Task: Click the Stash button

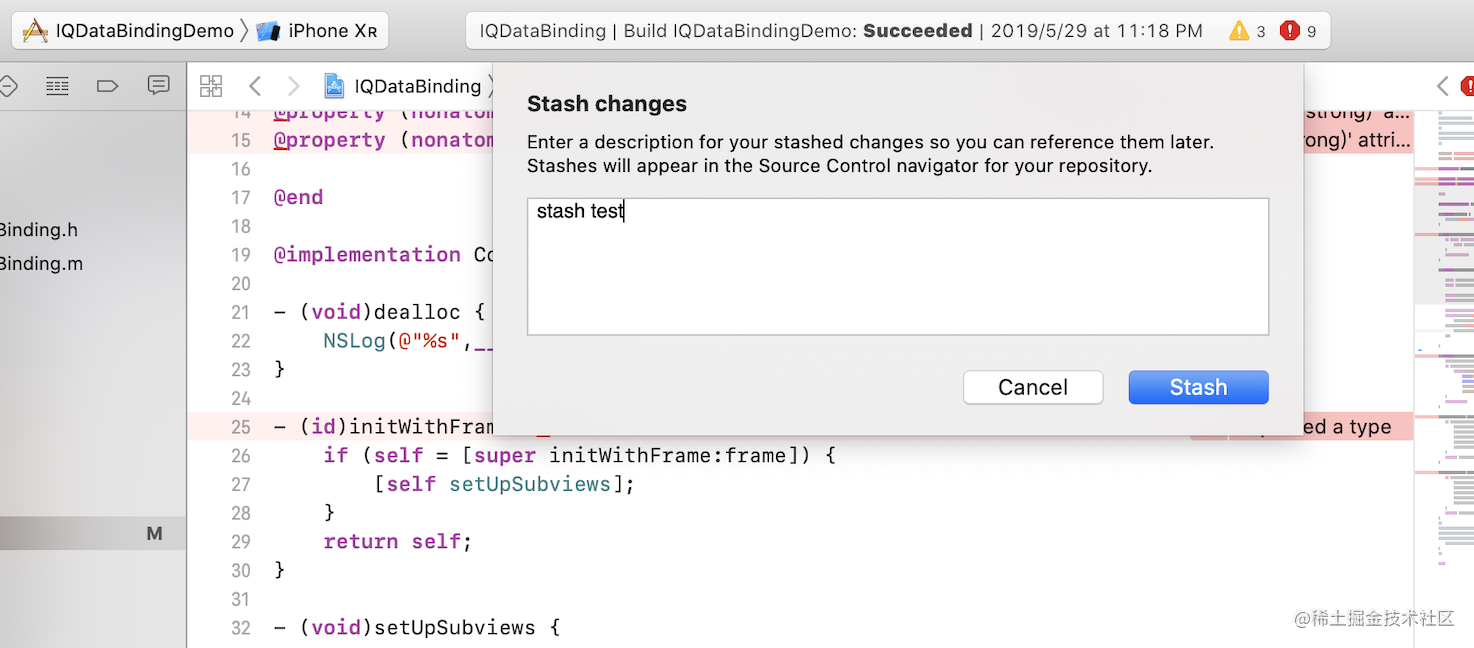Action: point(1198,387)
